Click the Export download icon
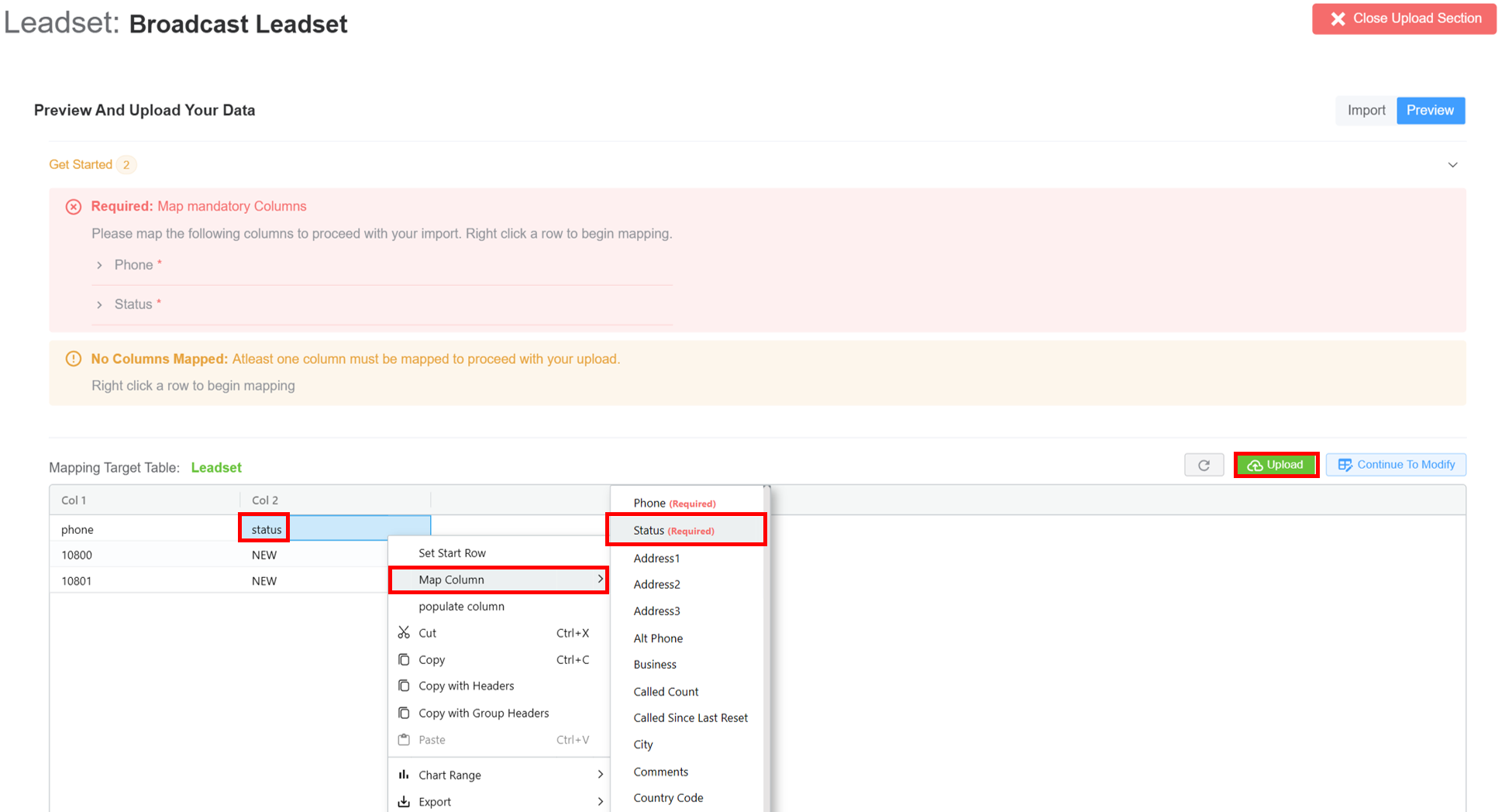 coord(404,801)
